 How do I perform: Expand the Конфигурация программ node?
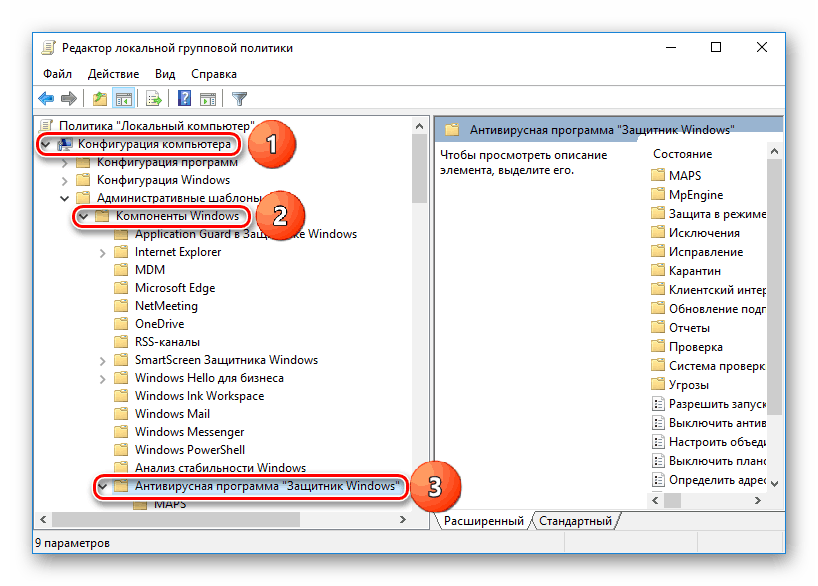[x=66, y=162]
